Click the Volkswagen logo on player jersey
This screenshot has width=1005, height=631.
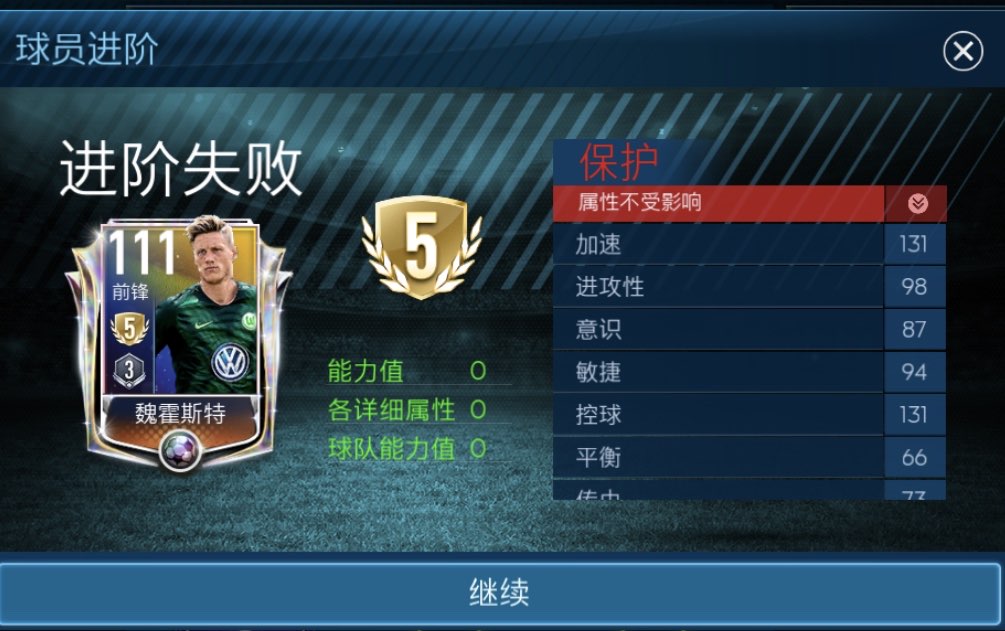click(229, 363)
